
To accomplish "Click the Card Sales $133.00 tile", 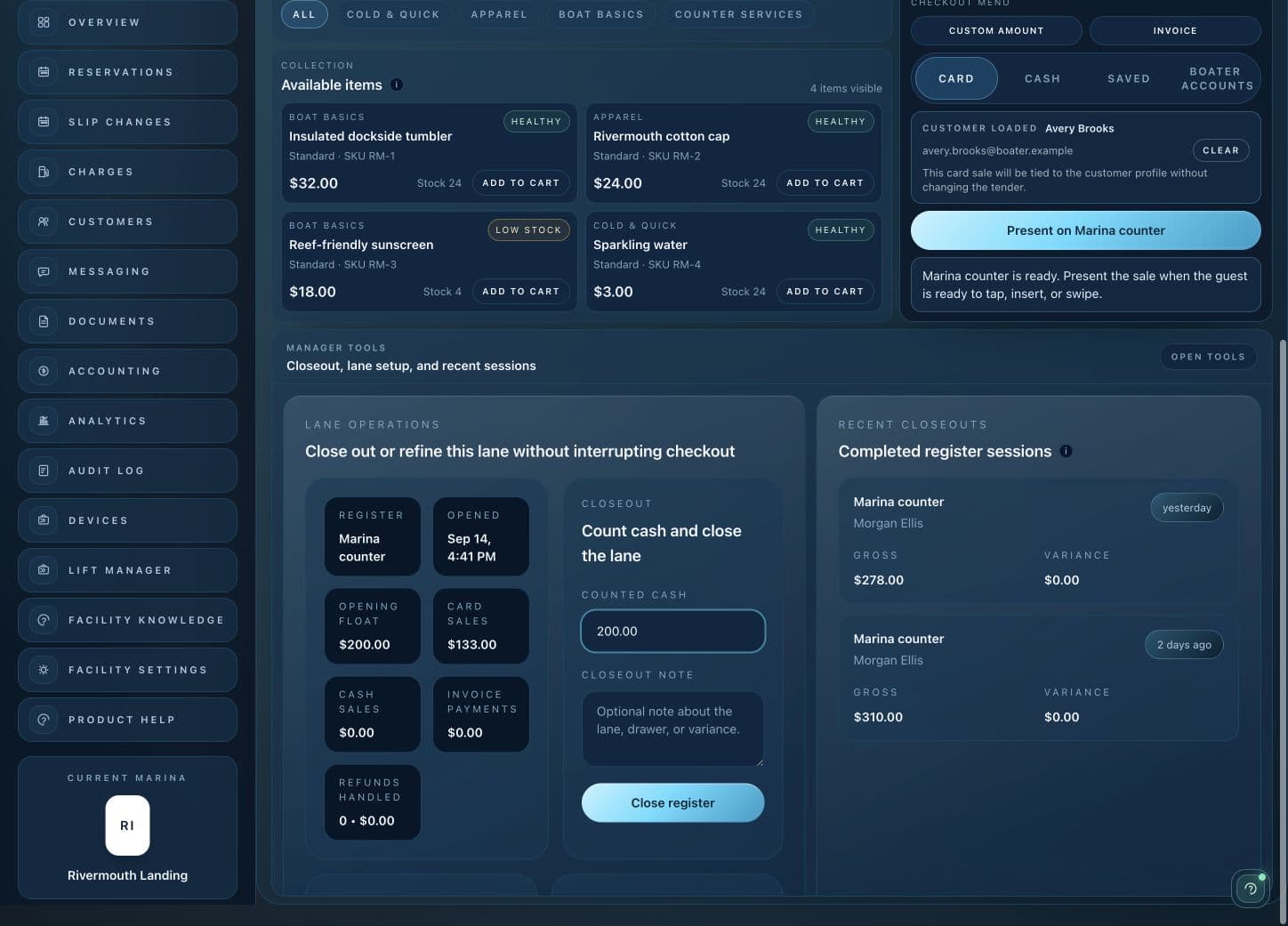I will pos(480,625).
